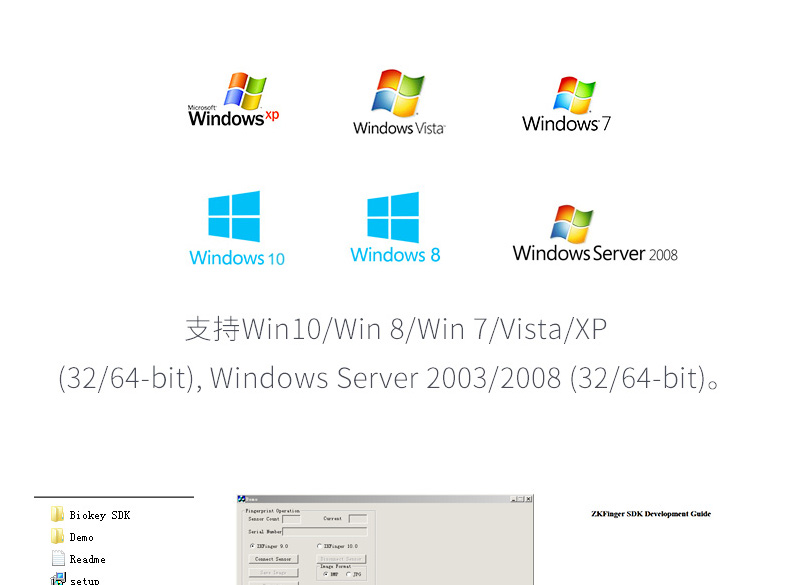Image resolution: width=795 pixels, height=585 pixels.
Task: Close the Demo window
Action: point(528,499)
